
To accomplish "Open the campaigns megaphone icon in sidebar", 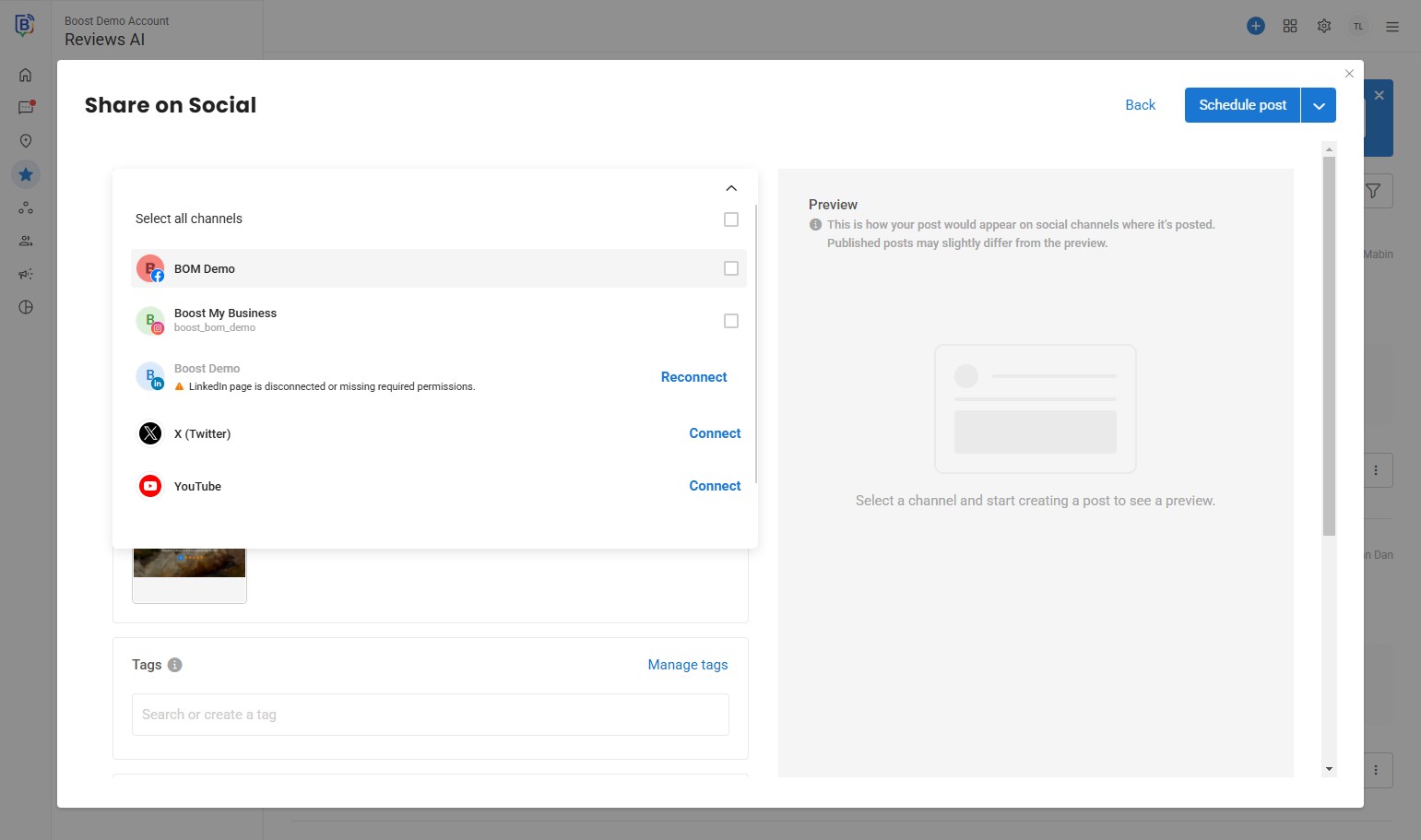I will pos(26,274).
